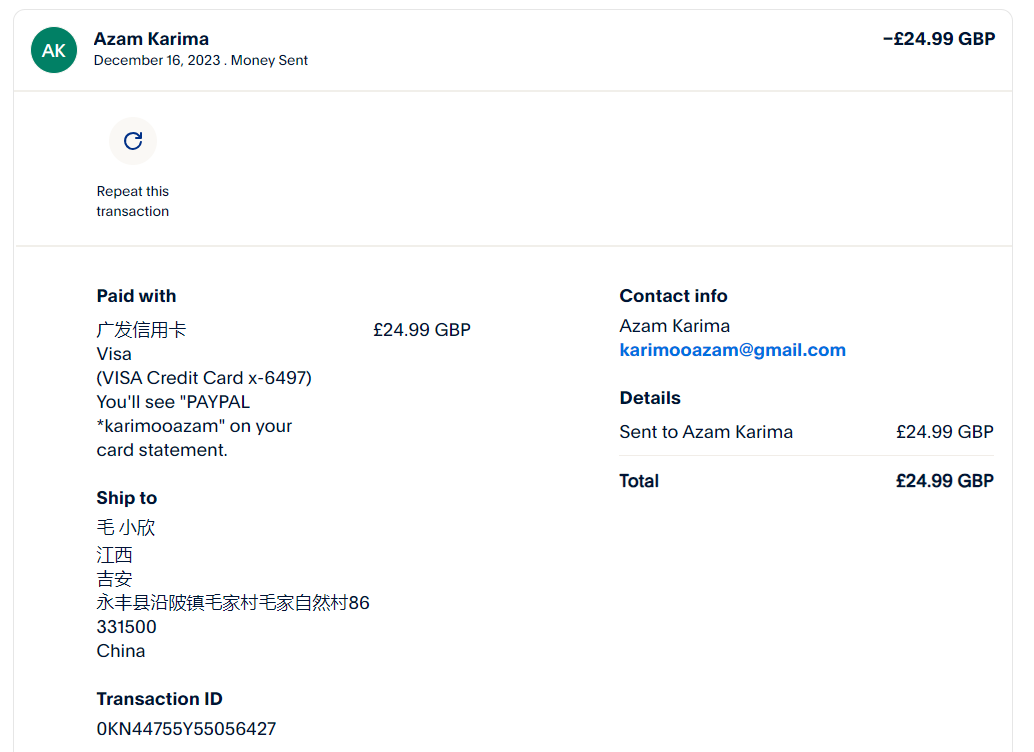Click the green AK avatar icon

pos(54,50)
